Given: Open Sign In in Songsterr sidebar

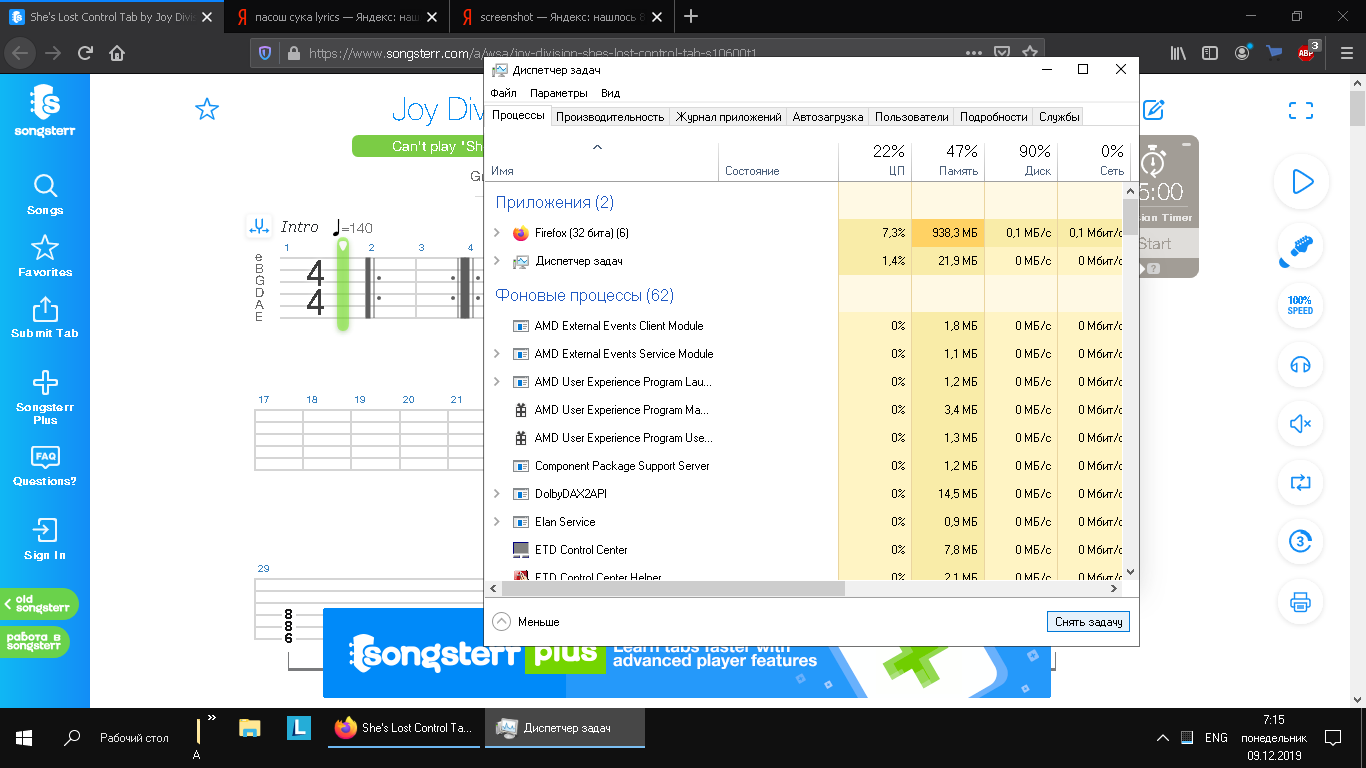Looking at the screenshot, I should coord(45,539).
